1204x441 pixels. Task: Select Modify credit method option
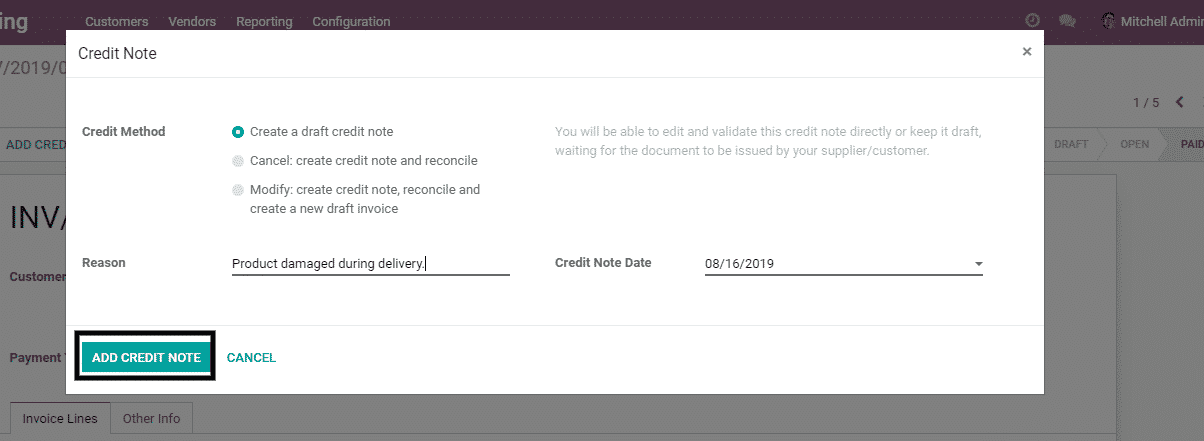[x=238, y=190]
